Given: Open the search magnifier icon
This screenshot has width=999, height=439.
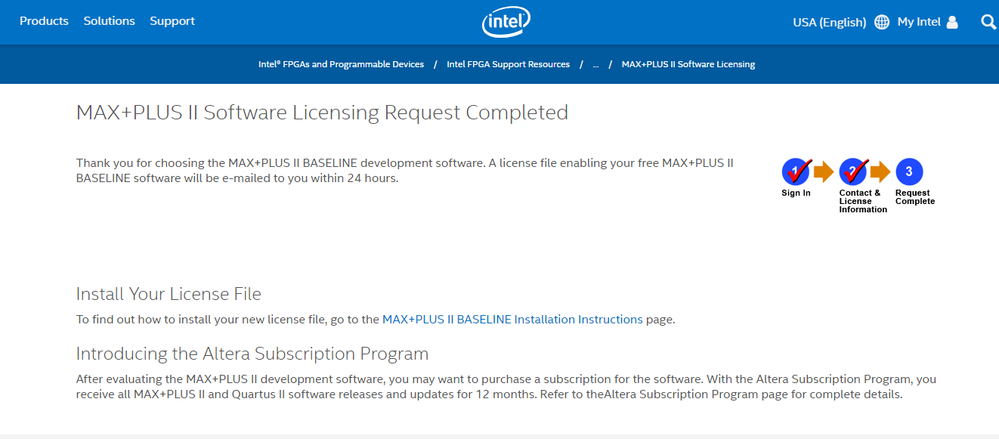Looking at the screenshot, I should coord(989,22).
